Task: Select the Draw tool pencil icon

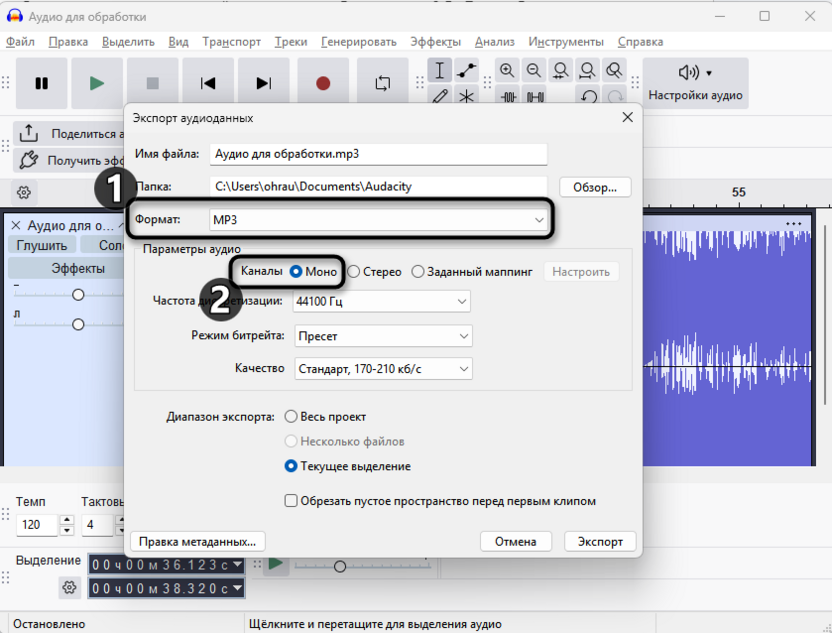Action: (x=440, y=96)
